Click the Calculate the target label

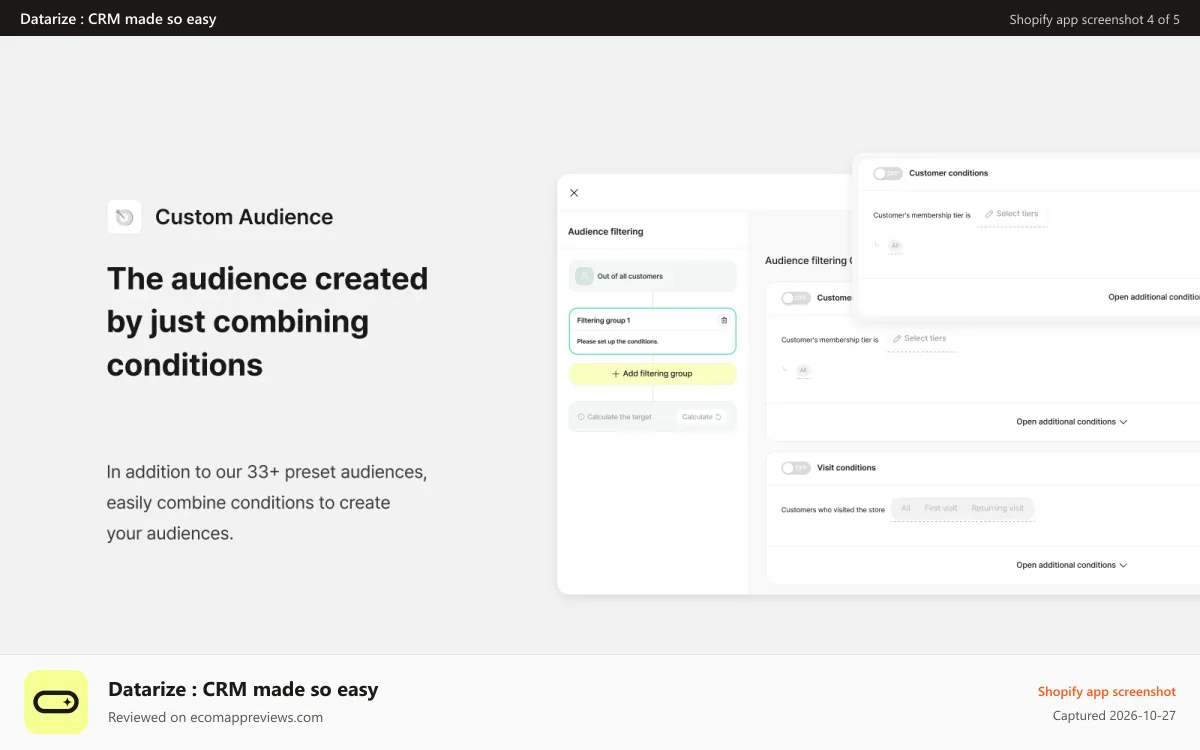[x=619, y=417]
